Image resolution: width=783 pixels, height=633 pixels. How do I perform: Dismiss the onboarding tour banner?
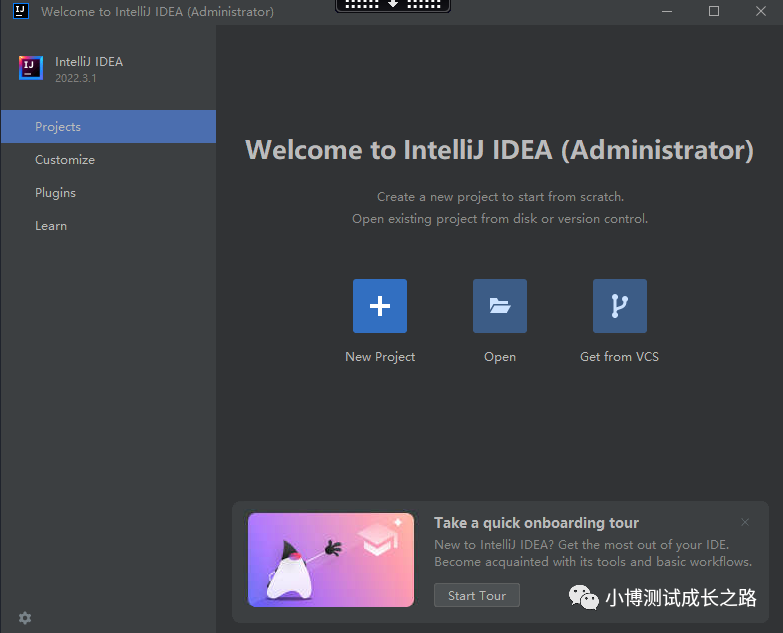pos(745,522)
